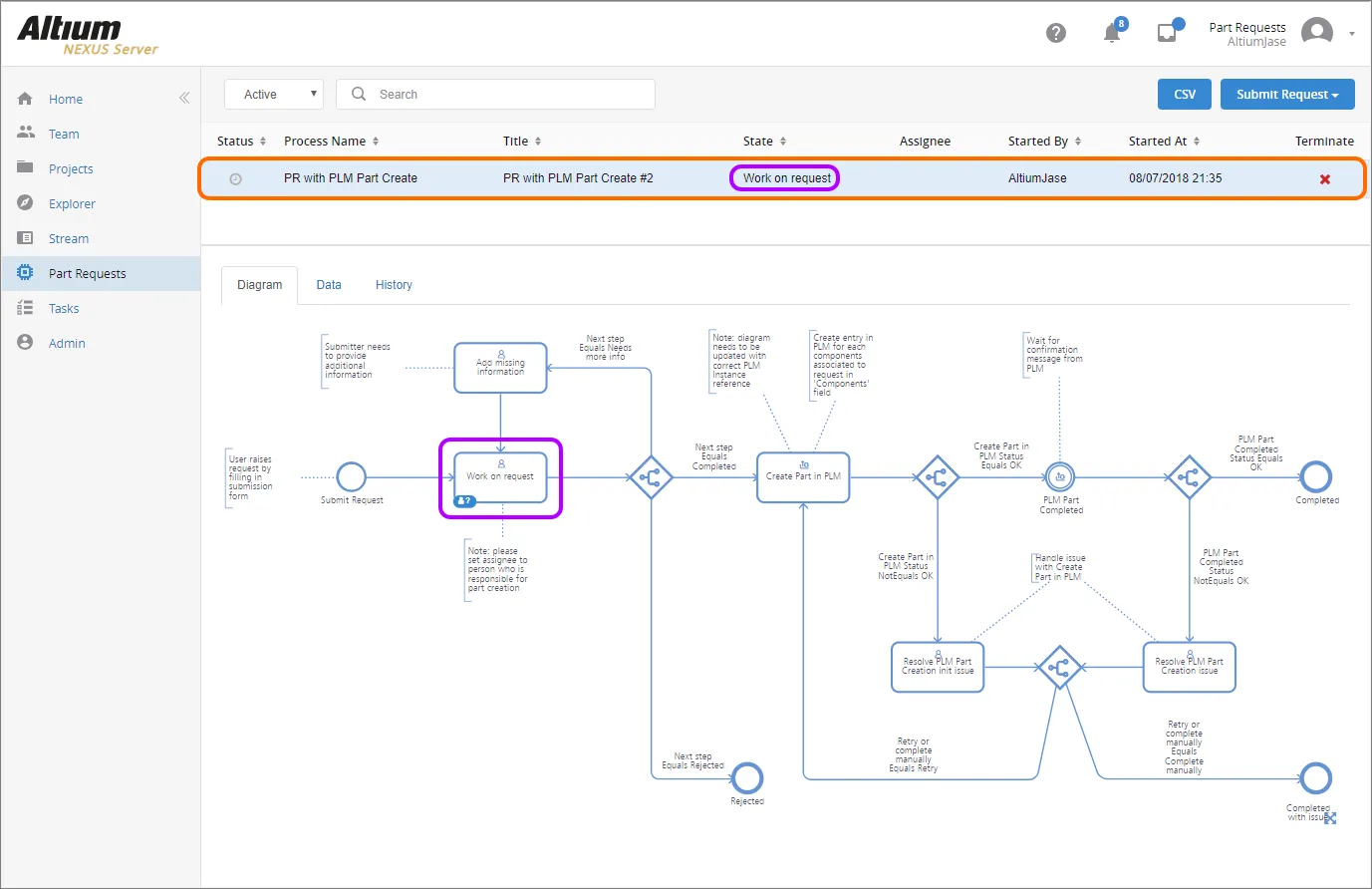Click the row's clock status icon
Screen dimensions: 1372x889
pyautogui.click(x=235, y=179)
